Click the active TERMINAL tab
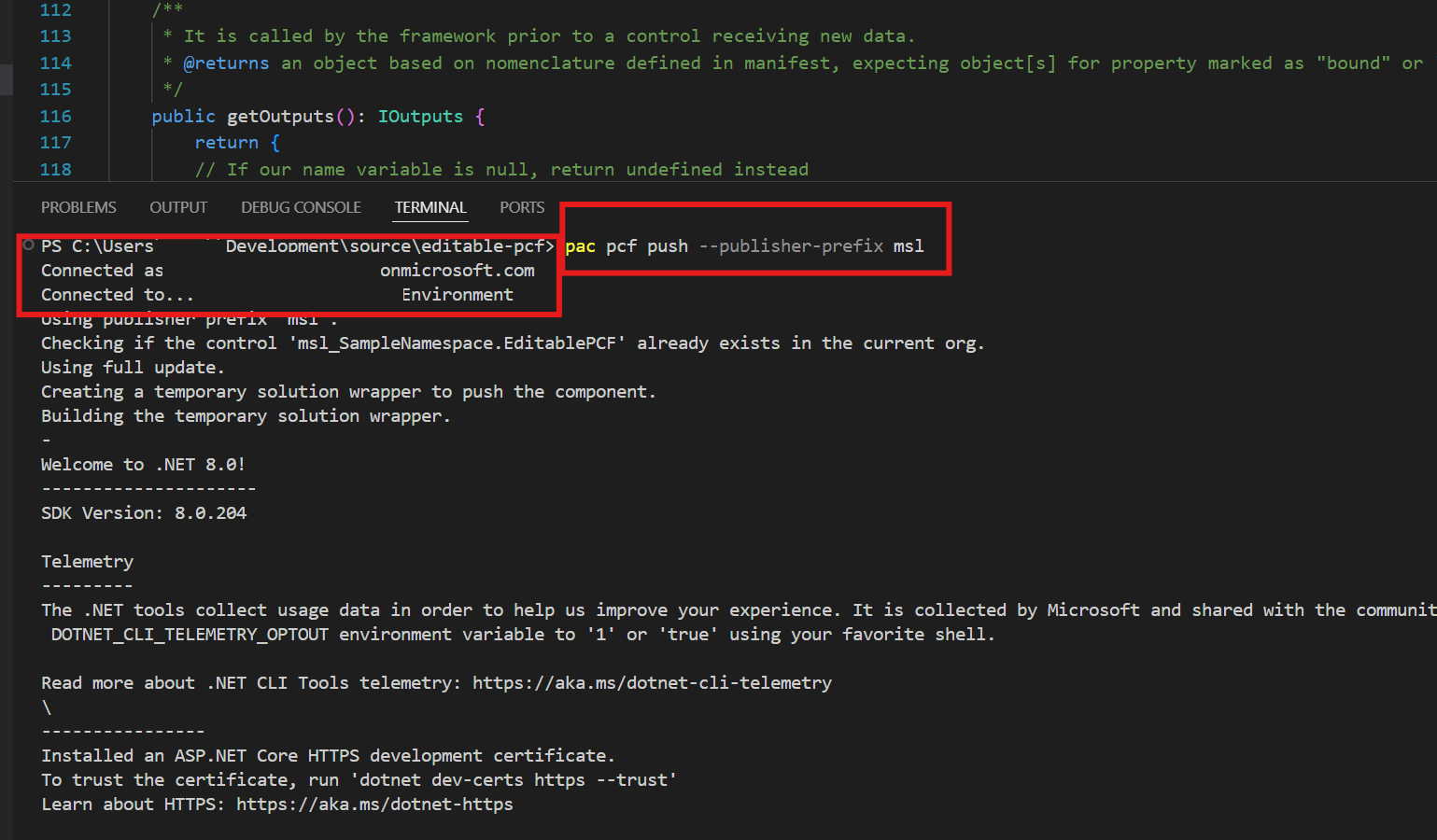 430,207
